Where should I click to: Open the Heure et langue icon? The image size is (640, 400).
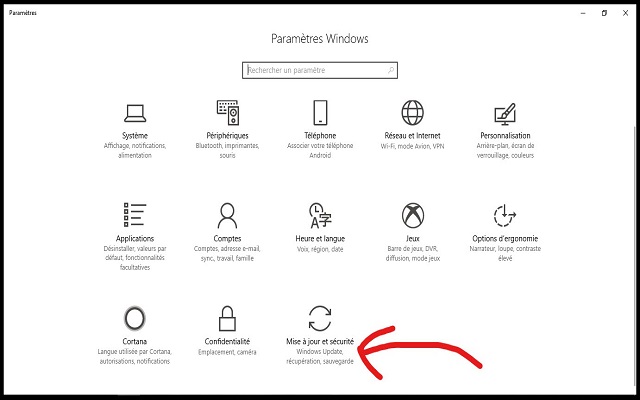320,215
